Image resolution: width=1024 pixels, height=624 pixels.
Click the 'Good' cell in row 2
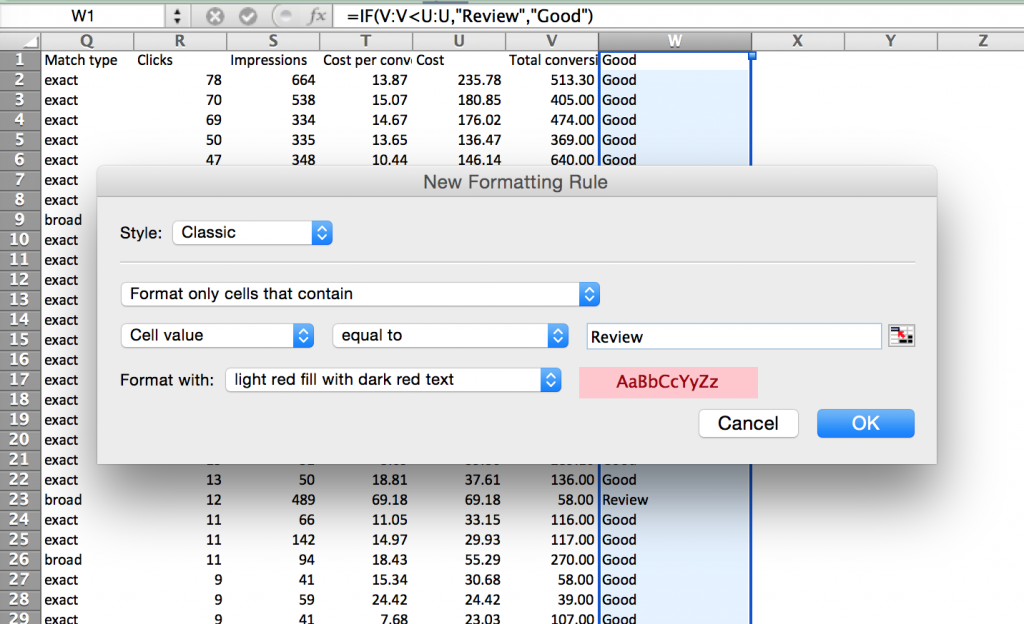(x=675, y=80)
